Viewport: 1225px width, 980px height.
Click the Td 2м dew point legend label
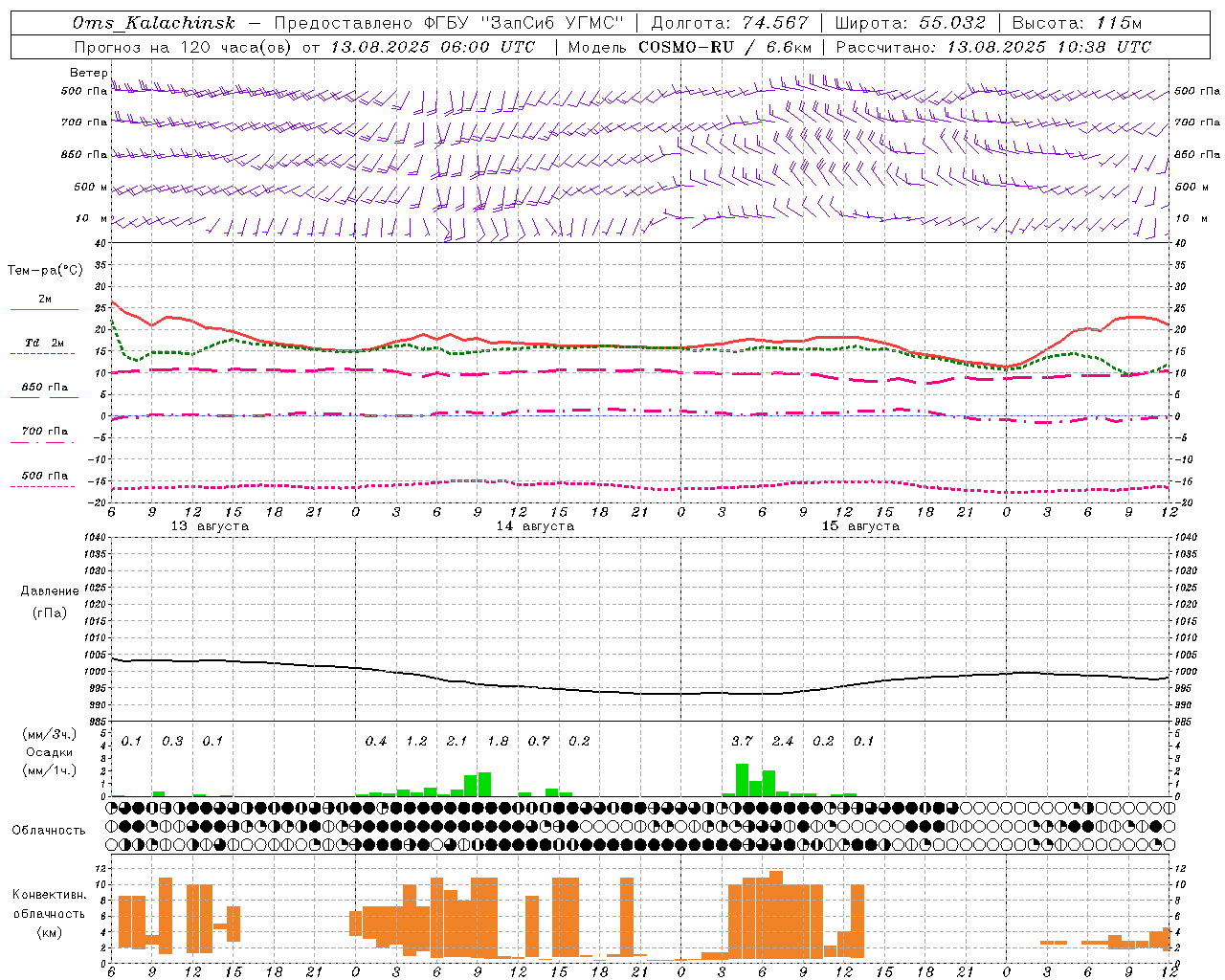click(x=45, y=343)
